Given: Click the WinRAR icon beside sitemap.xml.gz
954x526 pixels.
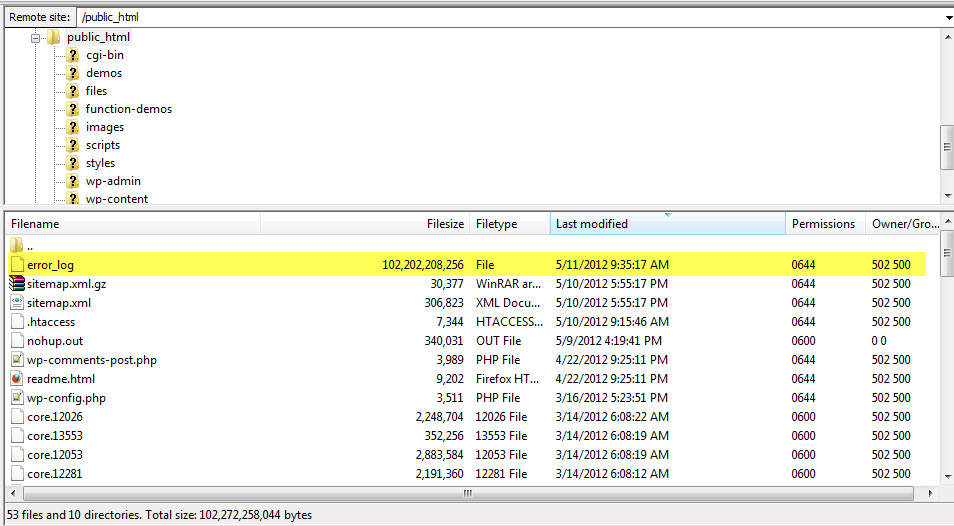Looking at the screenshot, I should pyautogui.click(x=17, y=284).
